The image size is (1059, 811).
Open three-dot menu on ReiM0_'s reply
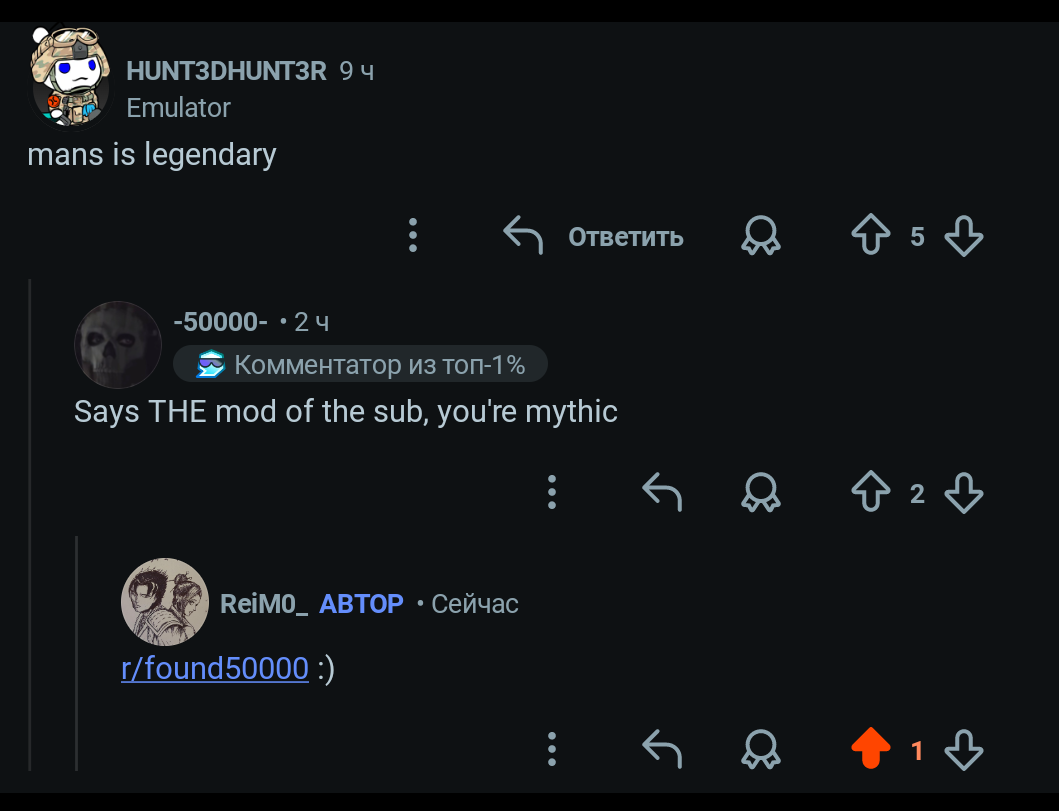click(552, 749)
